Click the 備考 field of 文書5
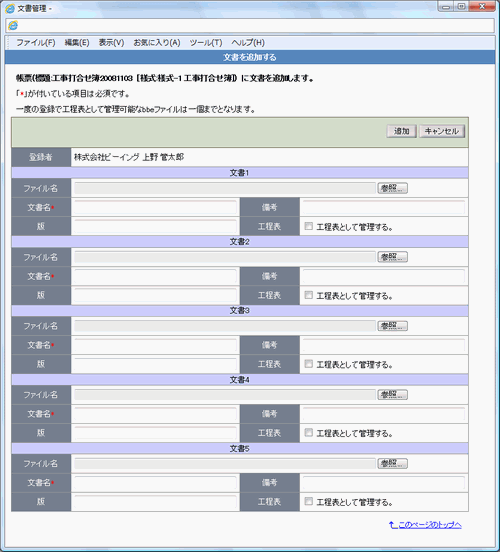500x552 pixels. [383, 483]
